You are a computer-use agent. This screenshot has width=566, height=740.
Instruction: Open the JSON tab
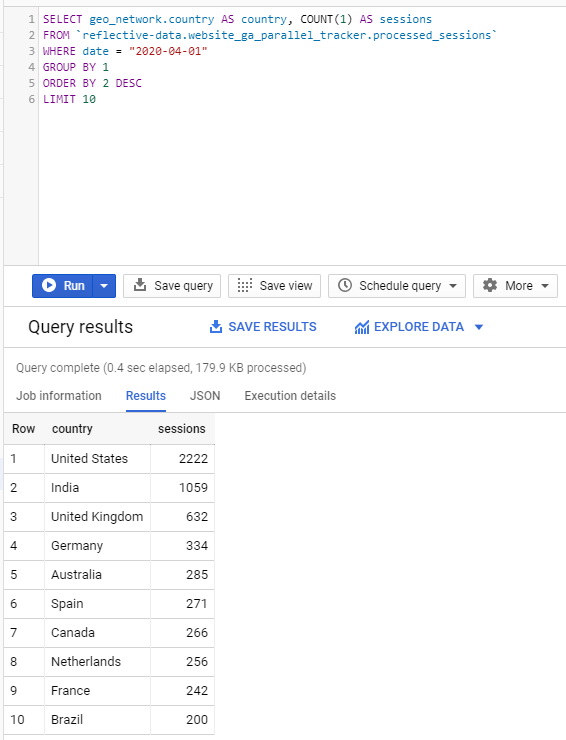(x=205, y=395)
